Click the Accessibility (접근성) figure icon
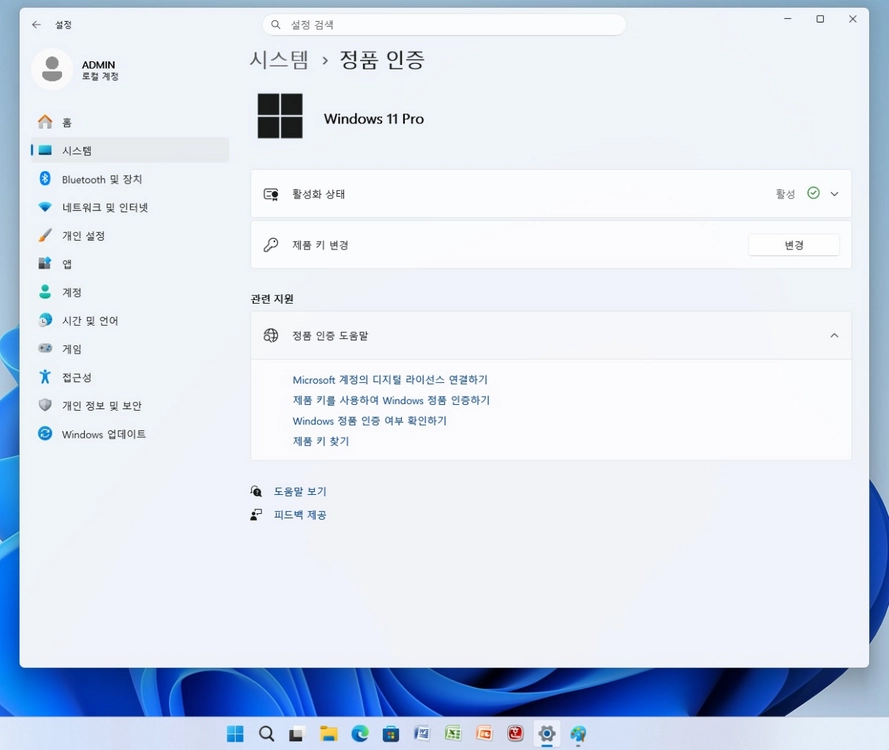889x750 pixels. [x=45, y=376]
